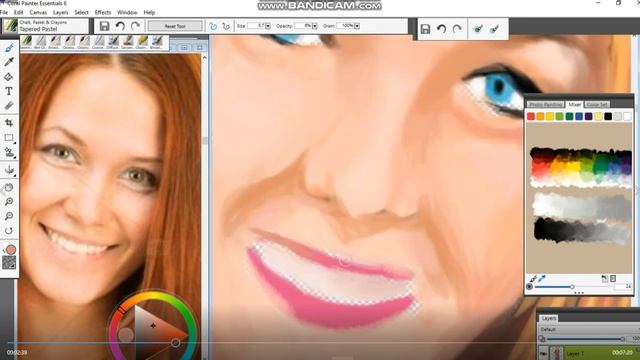Select the Mixer Apply Color brush tool
The image size is (640, 360).
click(x=533, y=279)
